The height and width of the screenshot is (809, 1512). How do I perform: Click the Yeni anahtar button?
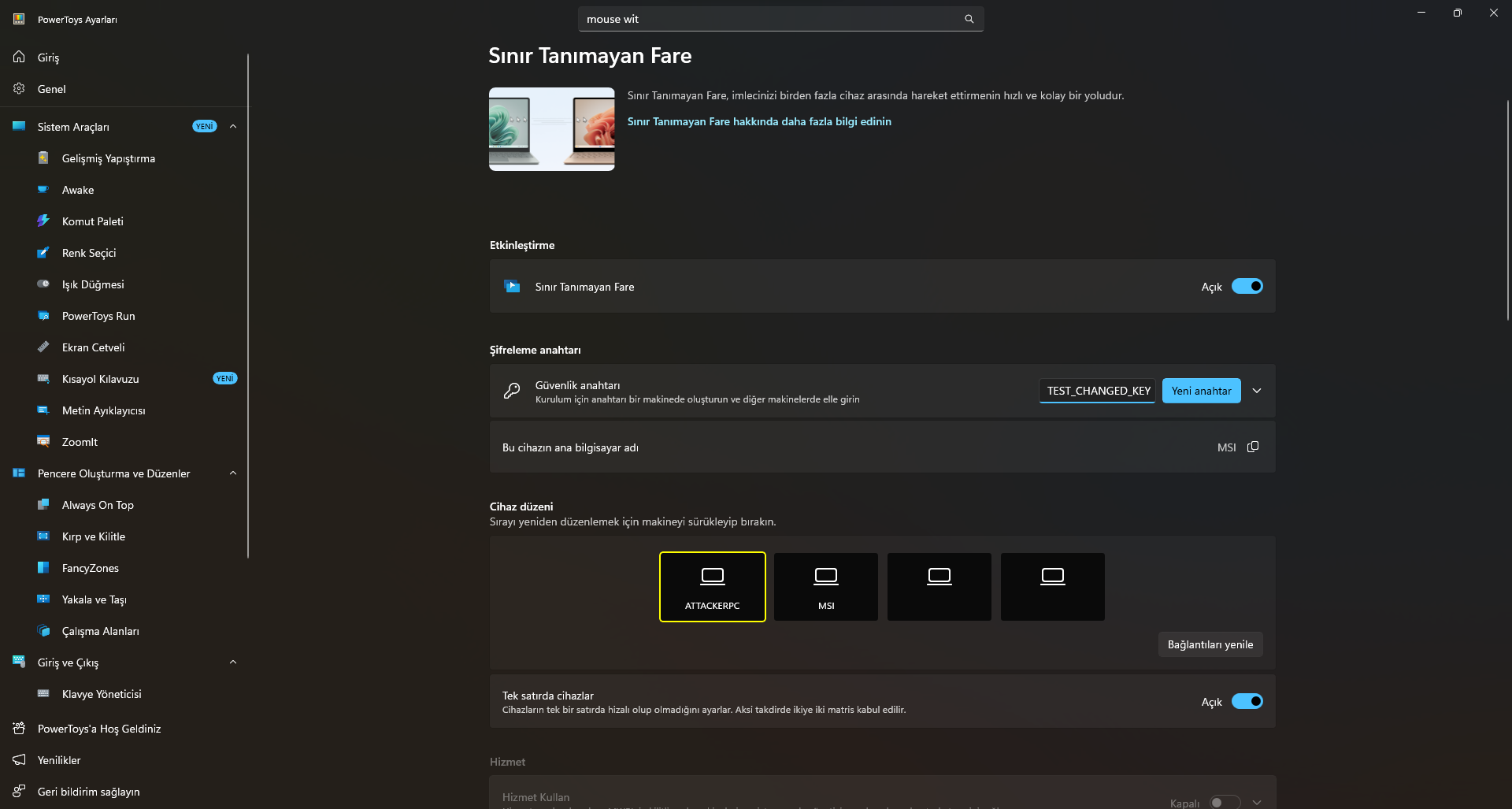[x=1201, y=391]
